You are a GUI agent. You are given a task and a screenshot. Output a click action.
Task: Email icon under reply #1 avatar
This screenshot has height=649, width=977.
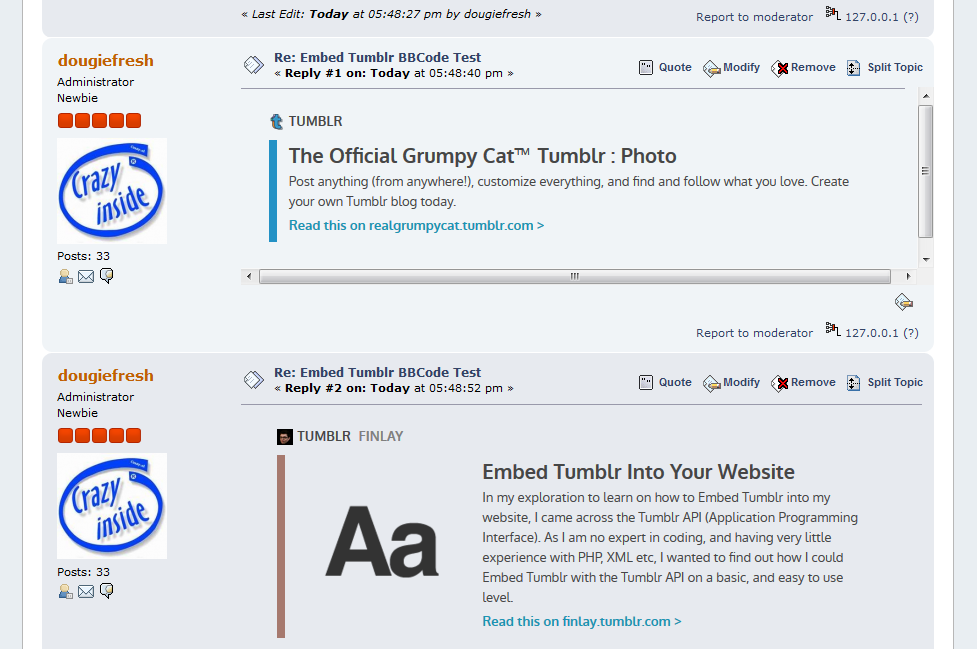pyautogui.click(x=86, y=277)
